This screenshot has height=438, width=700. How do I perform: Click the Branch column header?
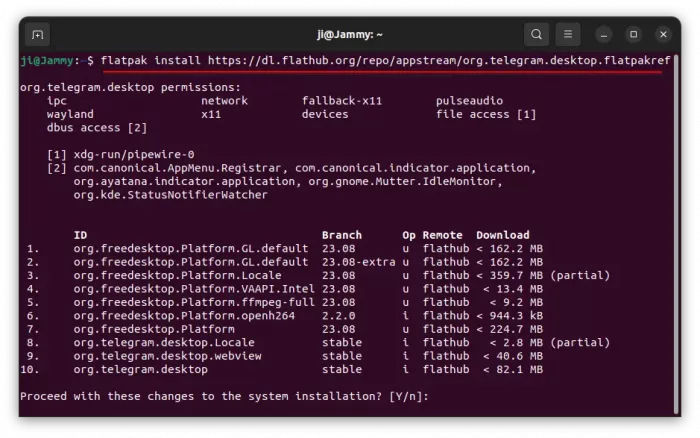point(342,235)
